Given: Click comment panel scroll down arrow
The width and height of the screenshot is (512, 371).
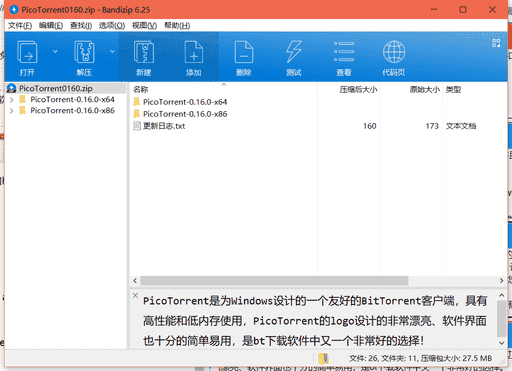Looking at the screenshot, I should pyautogui.click(x=501, y=343).
